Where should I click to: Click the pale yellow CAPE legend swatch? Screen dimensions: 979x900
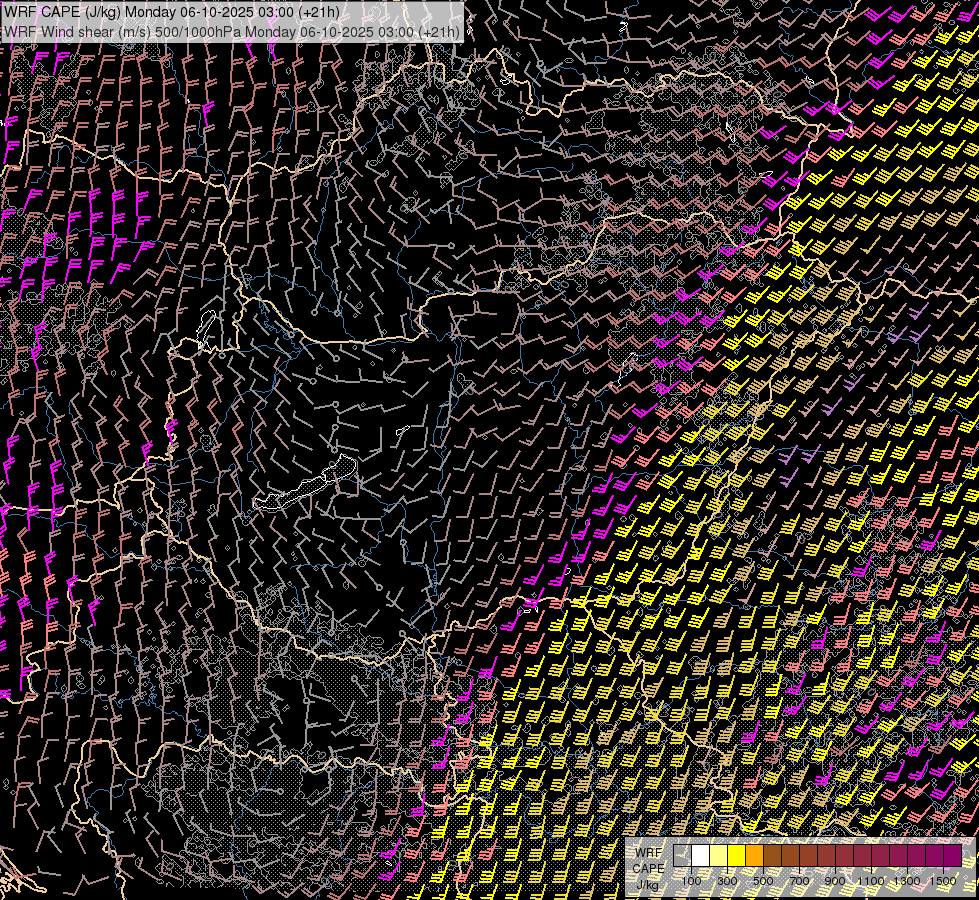click(x=719, y=855)
